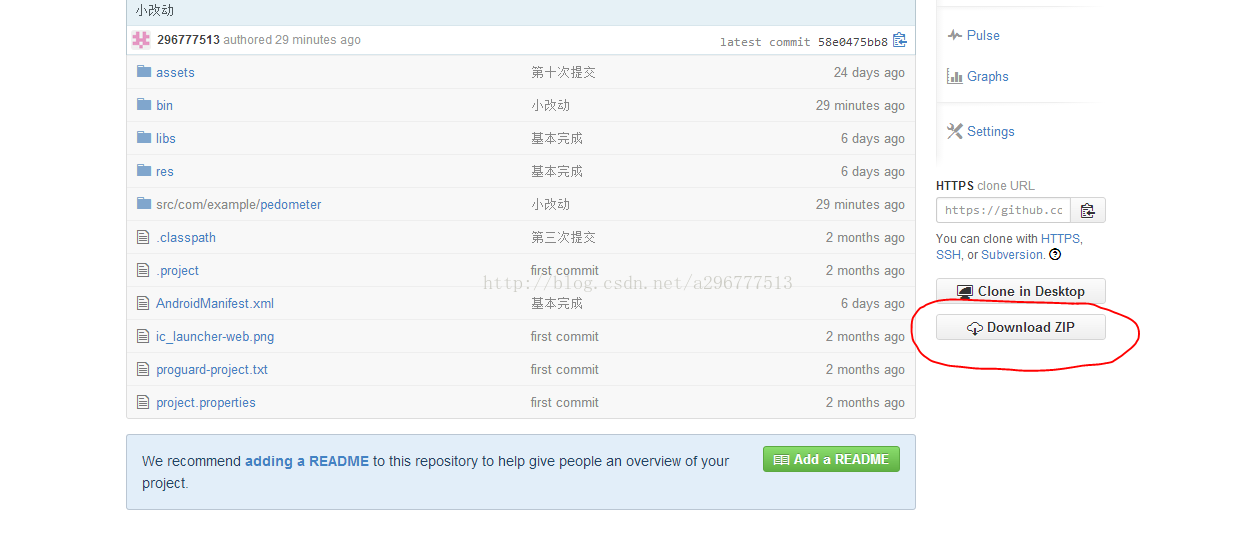Click the folder icon beside libs
The height and width of the screenshot is (545, 1259).
tap(144, 137)
